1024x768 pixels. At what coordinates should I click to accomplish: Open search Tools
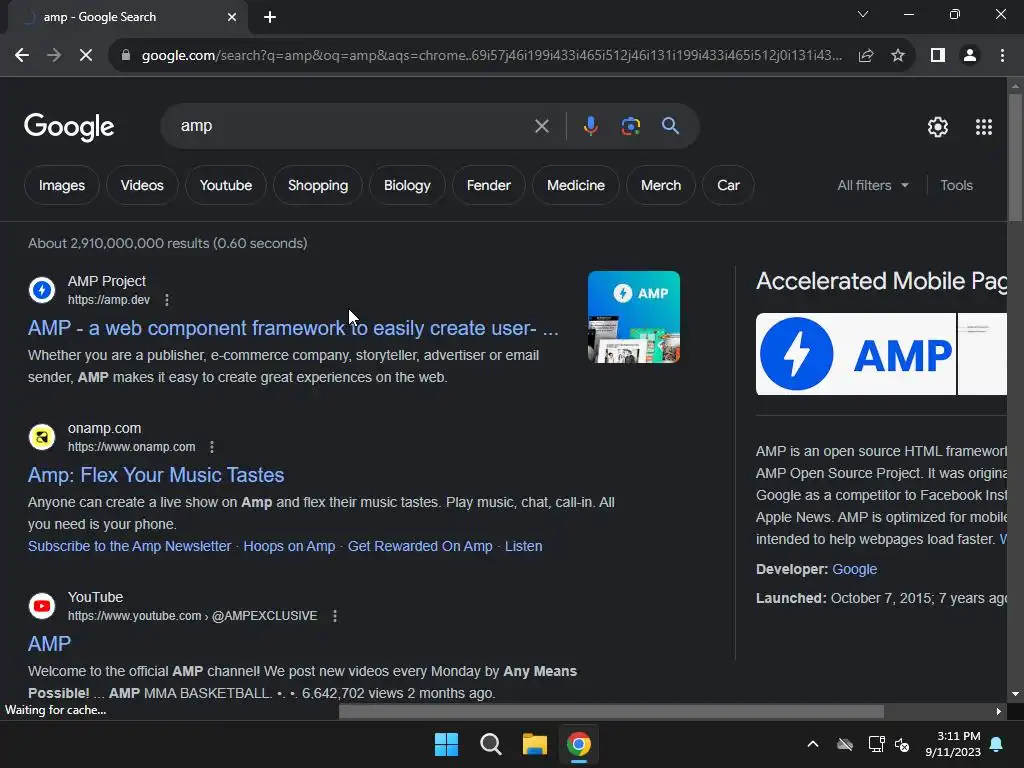[x=956, y=185]
